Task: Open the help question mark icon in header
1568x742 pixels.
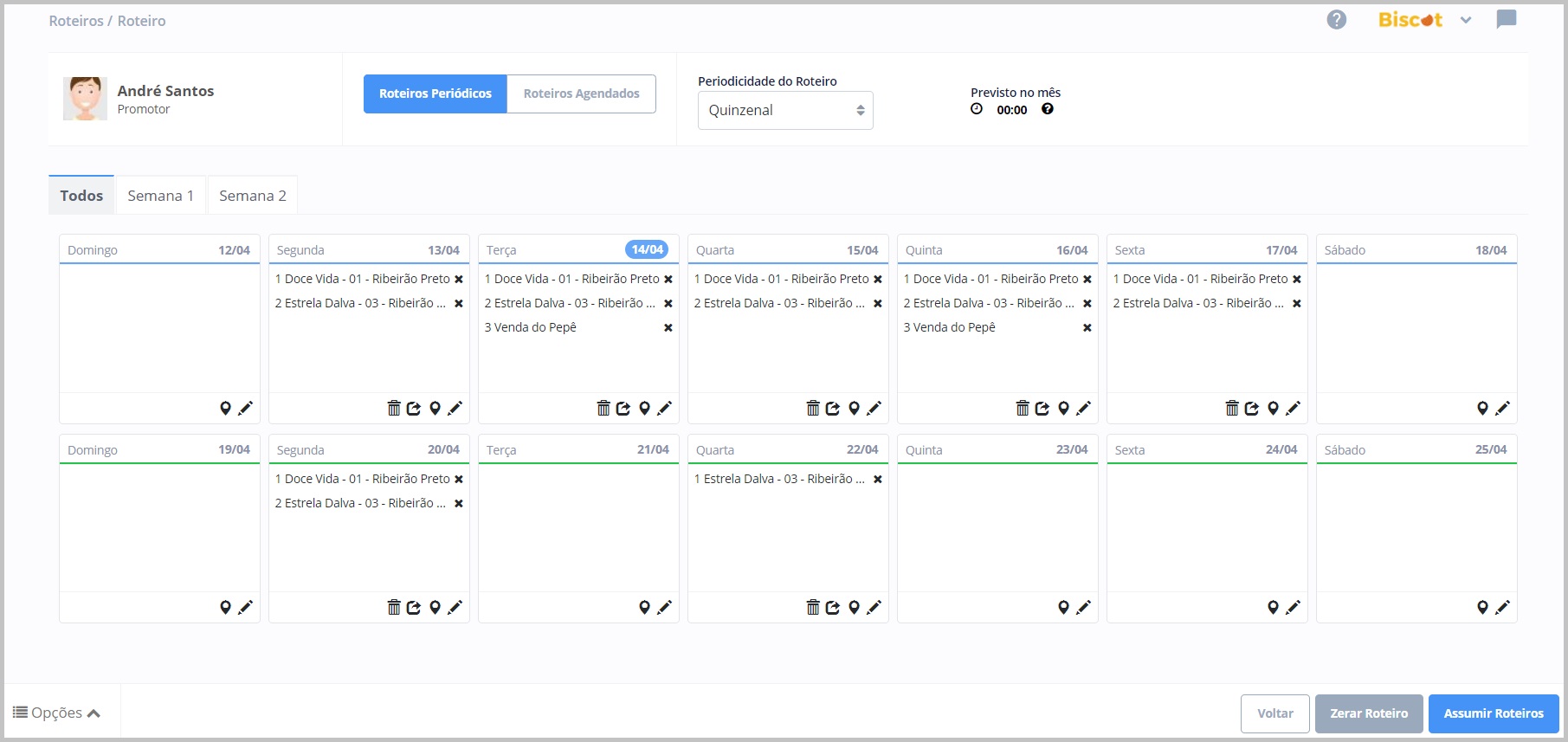Action: tap(1336, 20)
